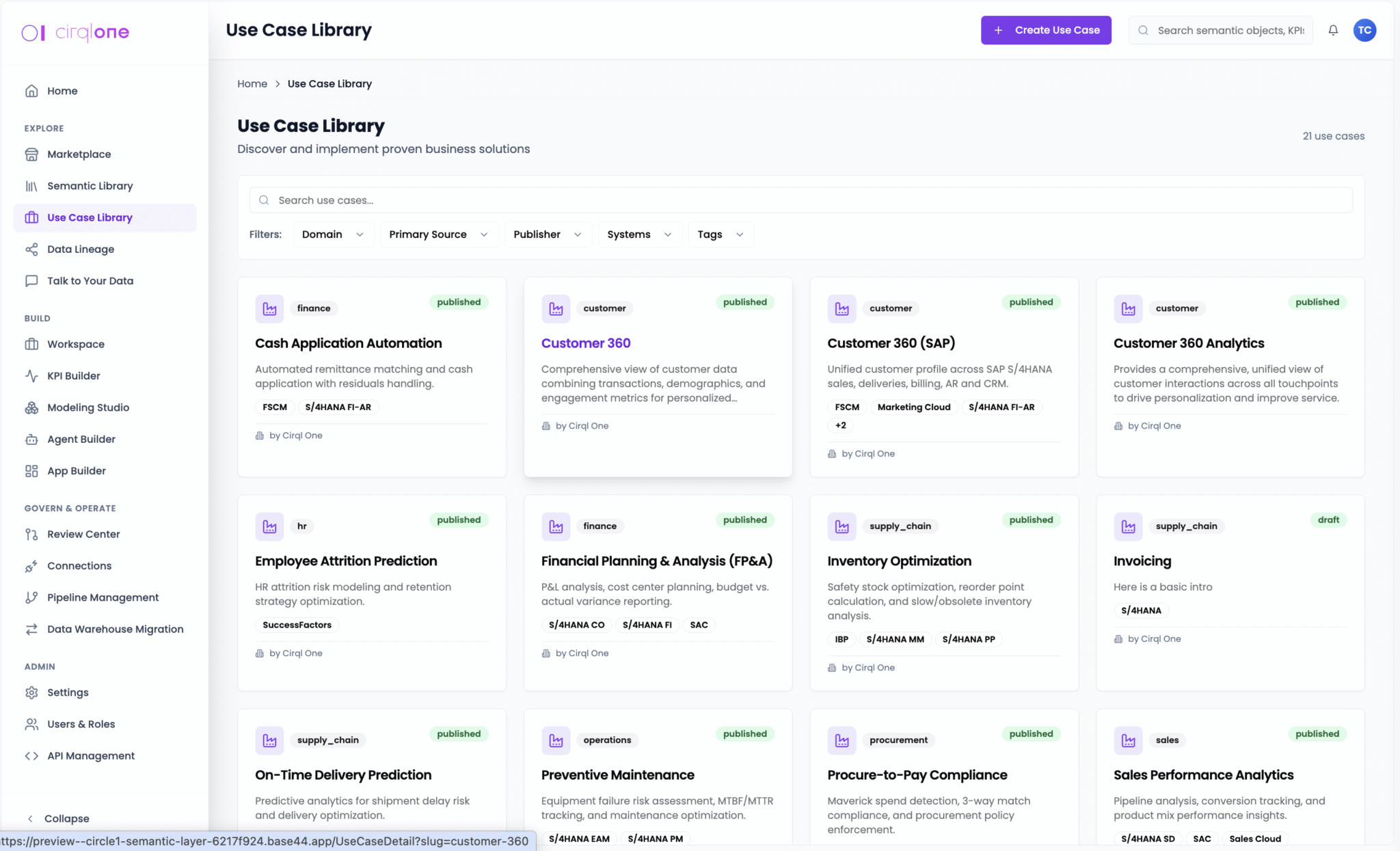Screen dimensions: 1400x851
Task: Click the Create Use Case button
Action: 1045,30
